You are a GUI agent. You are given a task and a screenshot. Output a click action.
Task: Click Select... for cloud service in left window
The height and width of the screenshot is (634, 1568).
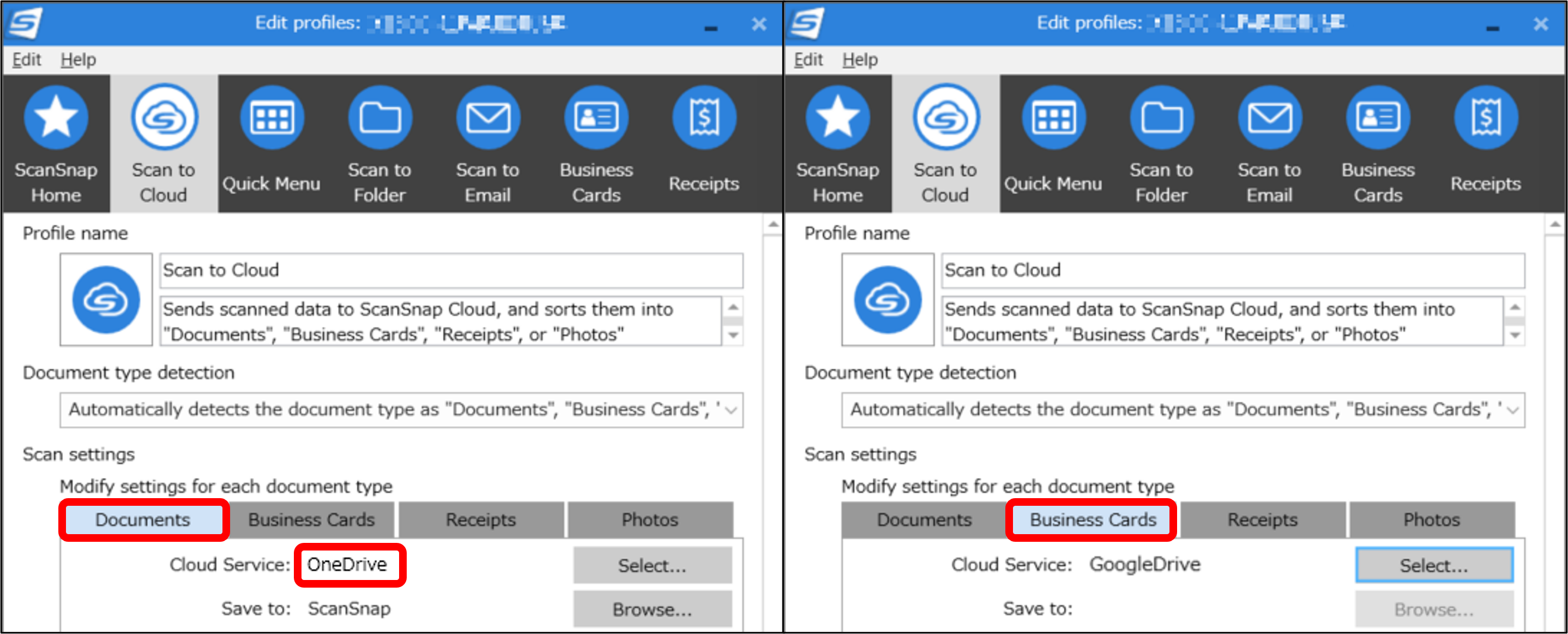[x=653, y=565]
